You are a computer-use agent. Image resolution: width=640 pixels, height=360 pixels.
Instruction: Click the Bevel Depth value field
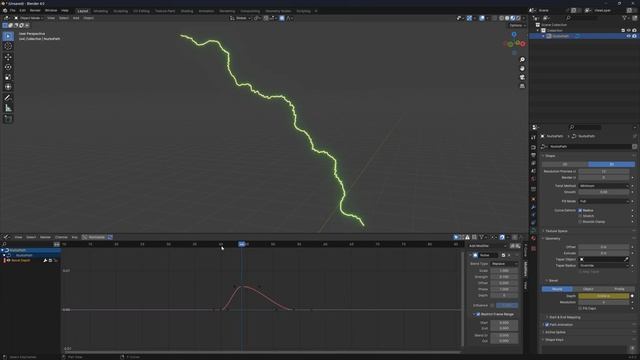pyautogui.click(x=604, y=296)
